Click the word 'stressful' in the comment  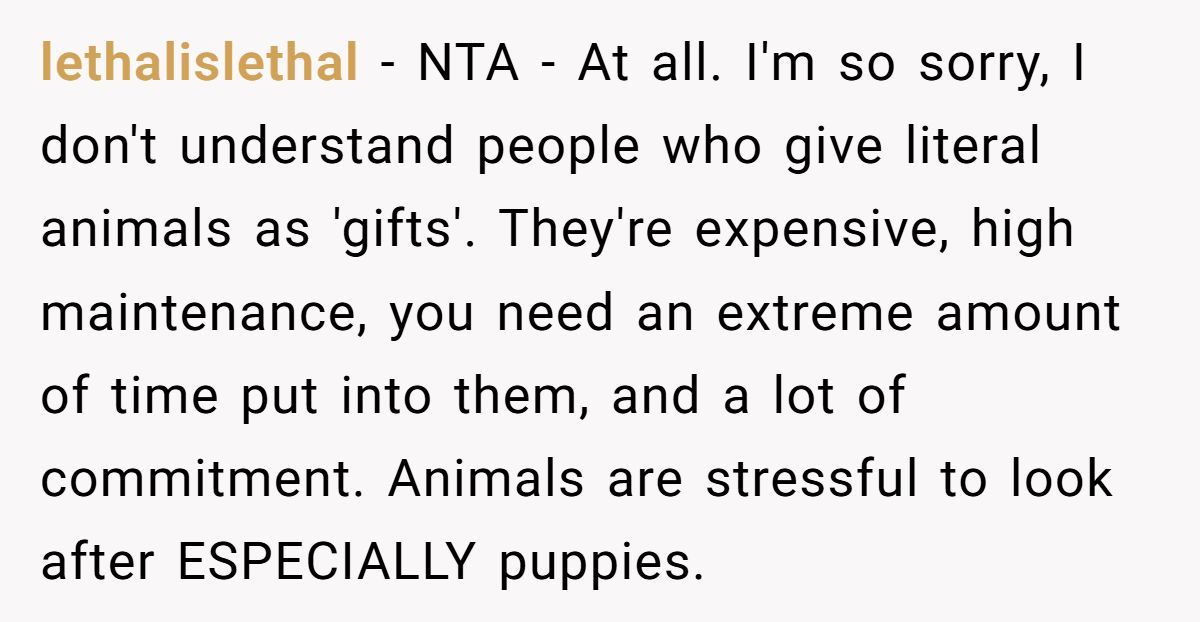(811, 479)
